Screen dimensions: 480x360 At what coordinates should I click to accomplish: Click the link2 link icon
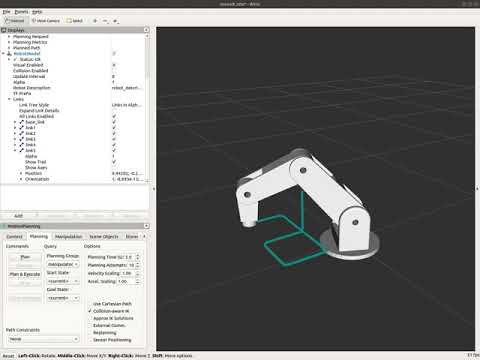click(x=21, y=133)
